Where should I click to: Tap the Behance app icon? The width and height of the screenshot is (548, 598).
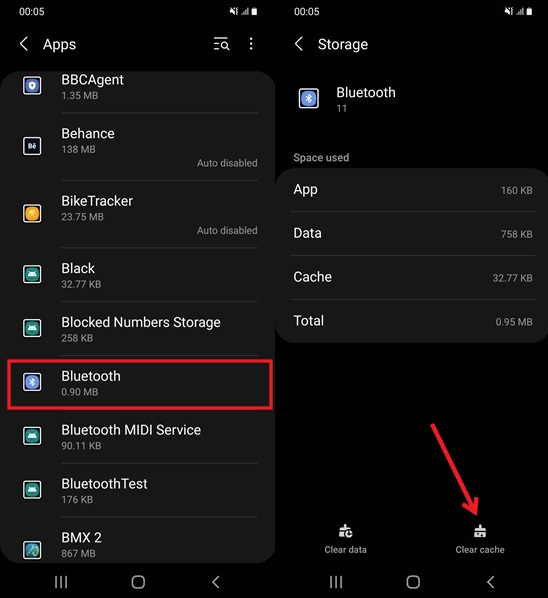pos(32,146)
